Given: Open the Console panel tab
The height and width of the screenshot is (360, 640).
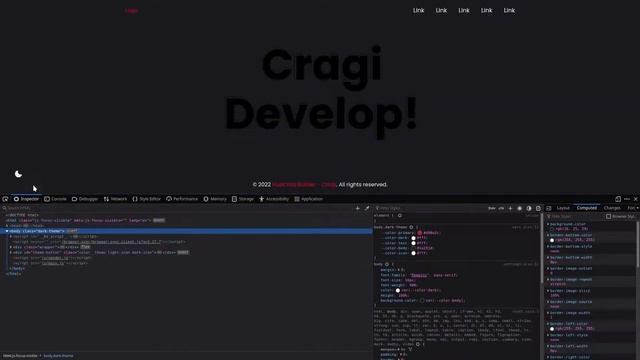Looking at the screenshot, I should coord(55,199).
